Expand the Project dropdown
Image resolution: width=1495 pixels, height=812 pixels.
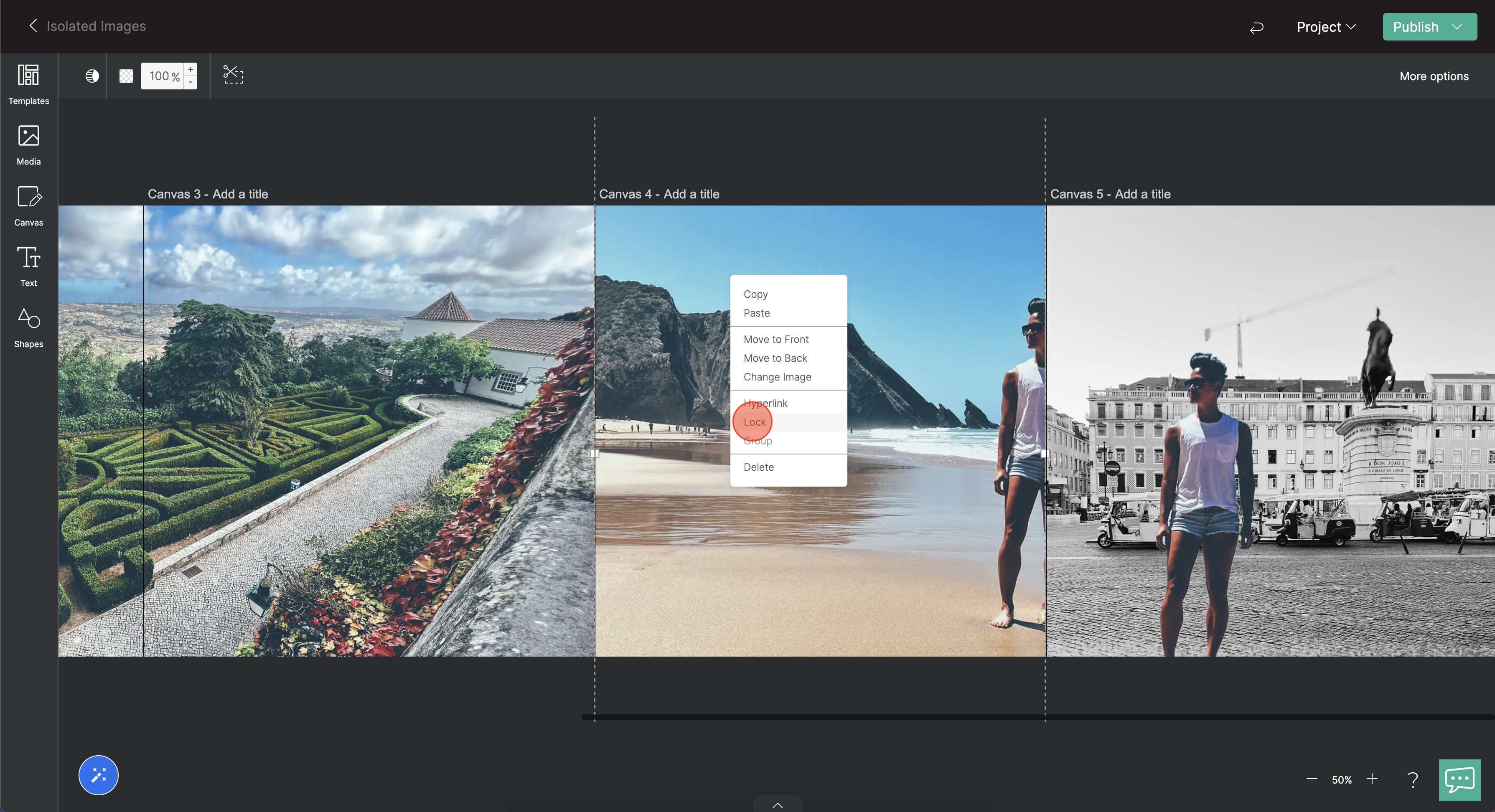pyautogui.click(x=1325, y=27)
